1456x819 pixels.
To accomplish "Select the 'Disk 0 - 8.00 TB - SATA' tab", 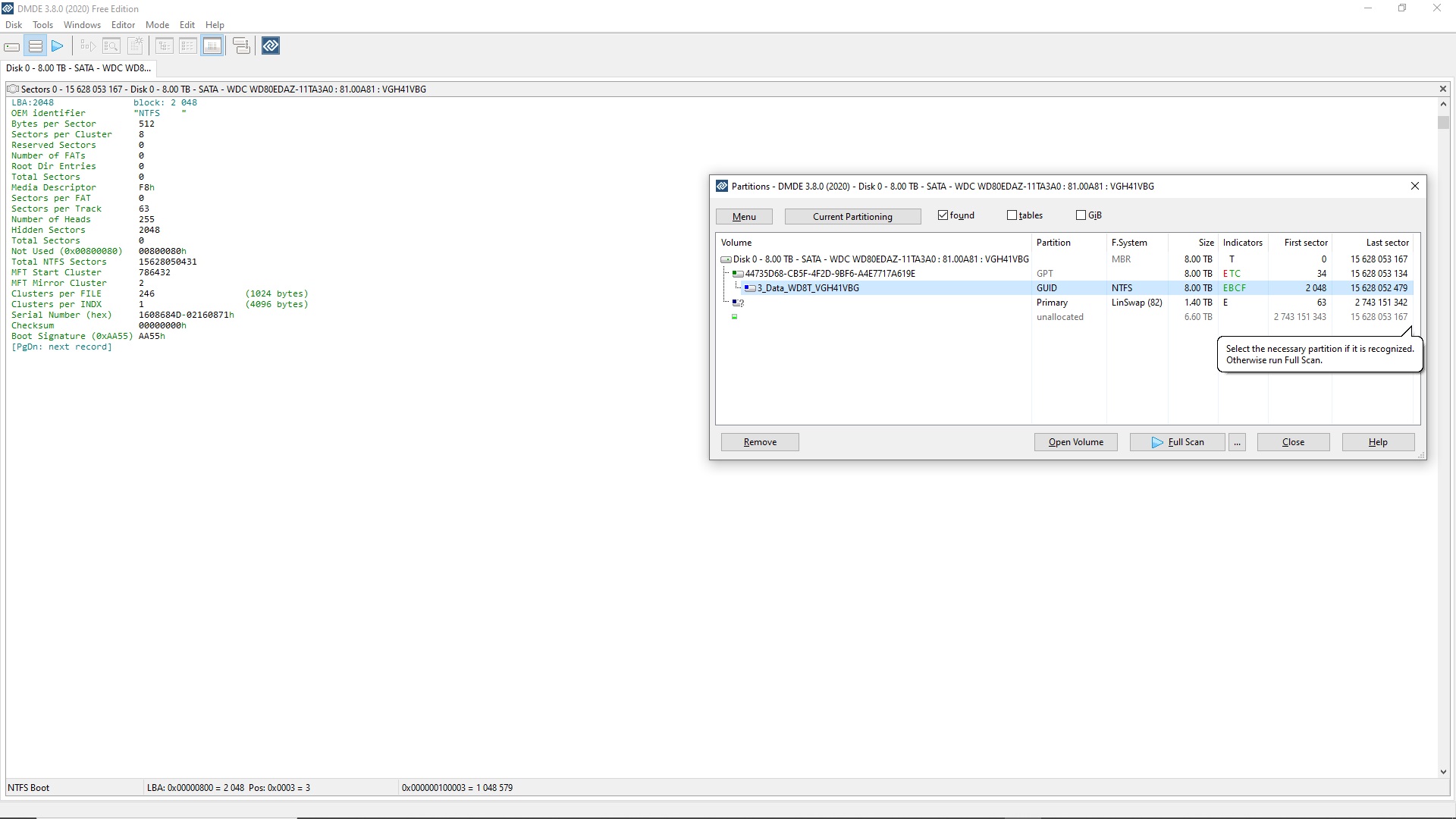I will point(78,67).
